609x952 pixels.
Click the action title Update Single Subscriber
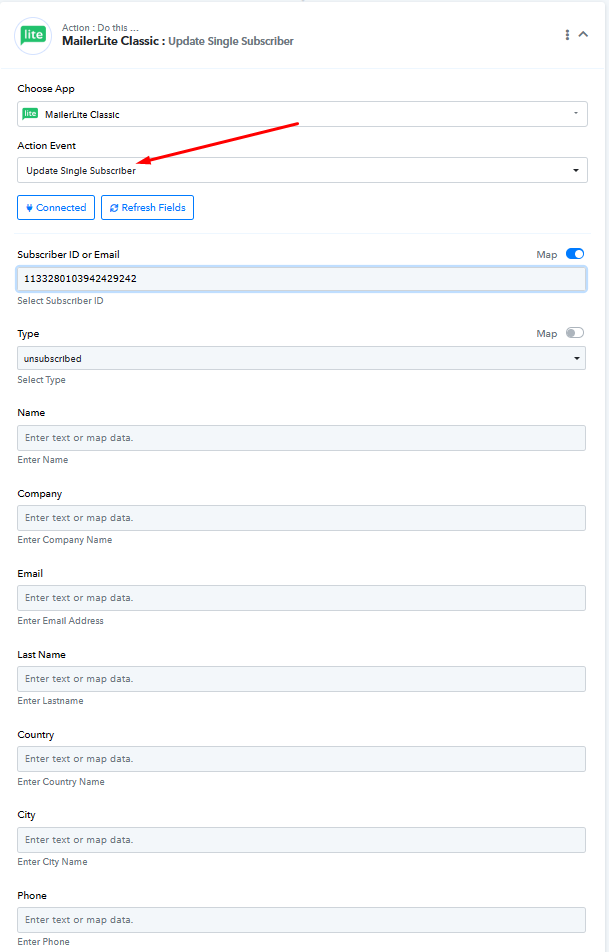(x=230, y=42)
